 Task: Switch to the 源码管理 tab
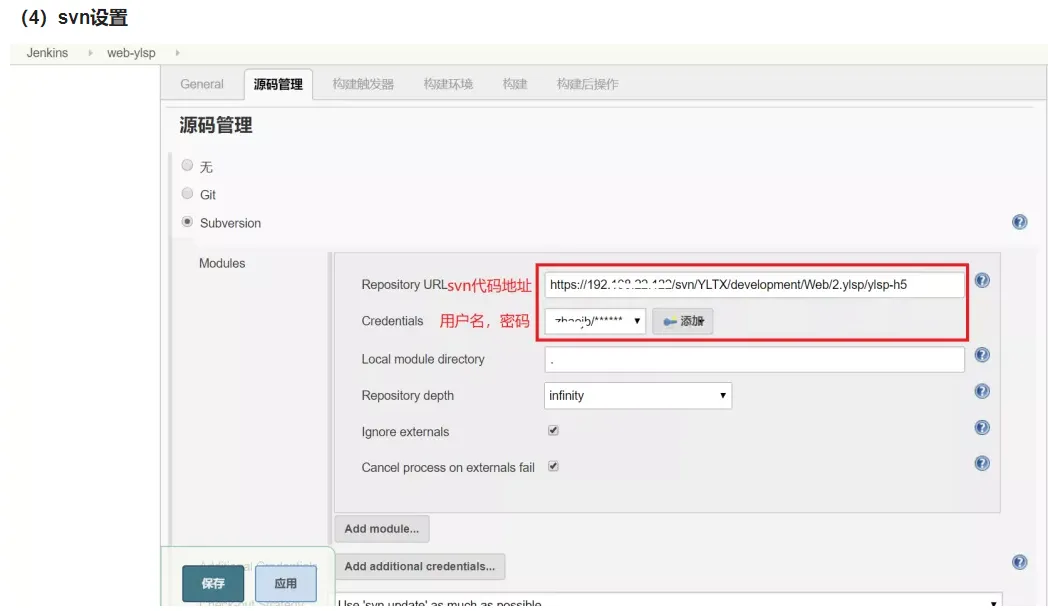click(278, 84)
